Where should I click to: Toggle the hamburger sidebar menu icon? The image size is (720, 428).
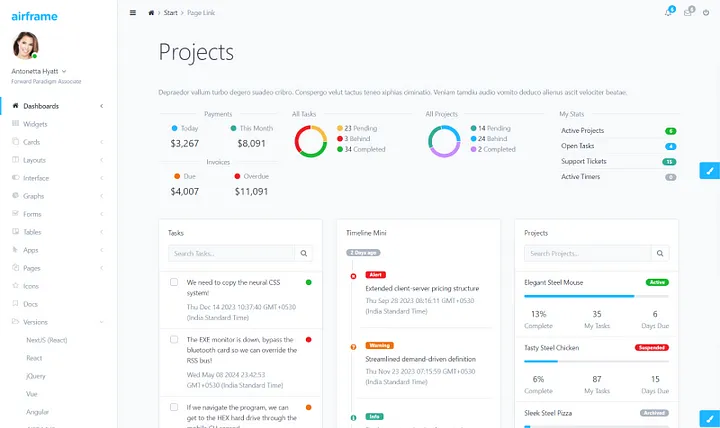point(133,13)
